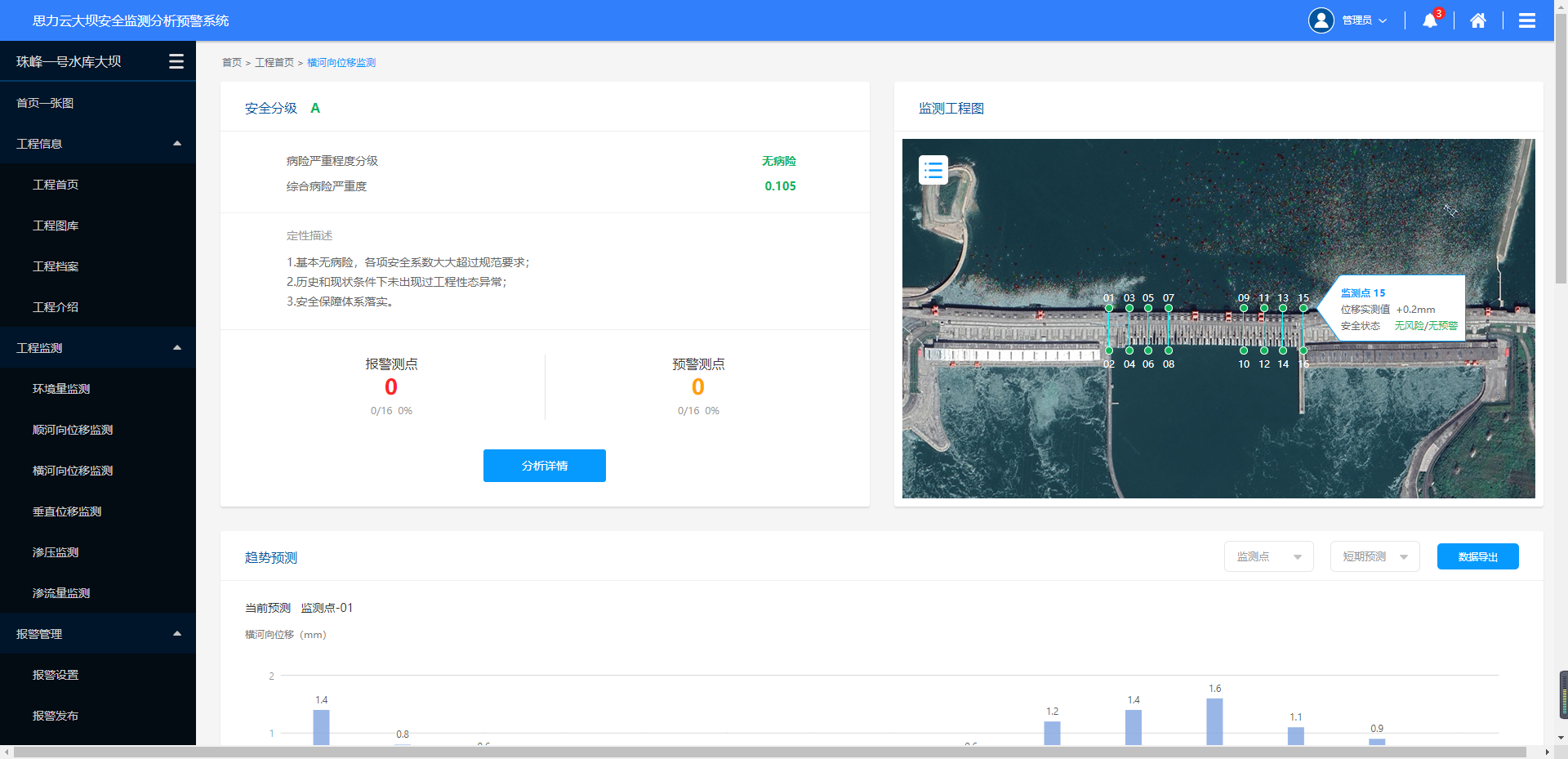
Task: Click the 报警测点 count 0
Action: point(391,386)
